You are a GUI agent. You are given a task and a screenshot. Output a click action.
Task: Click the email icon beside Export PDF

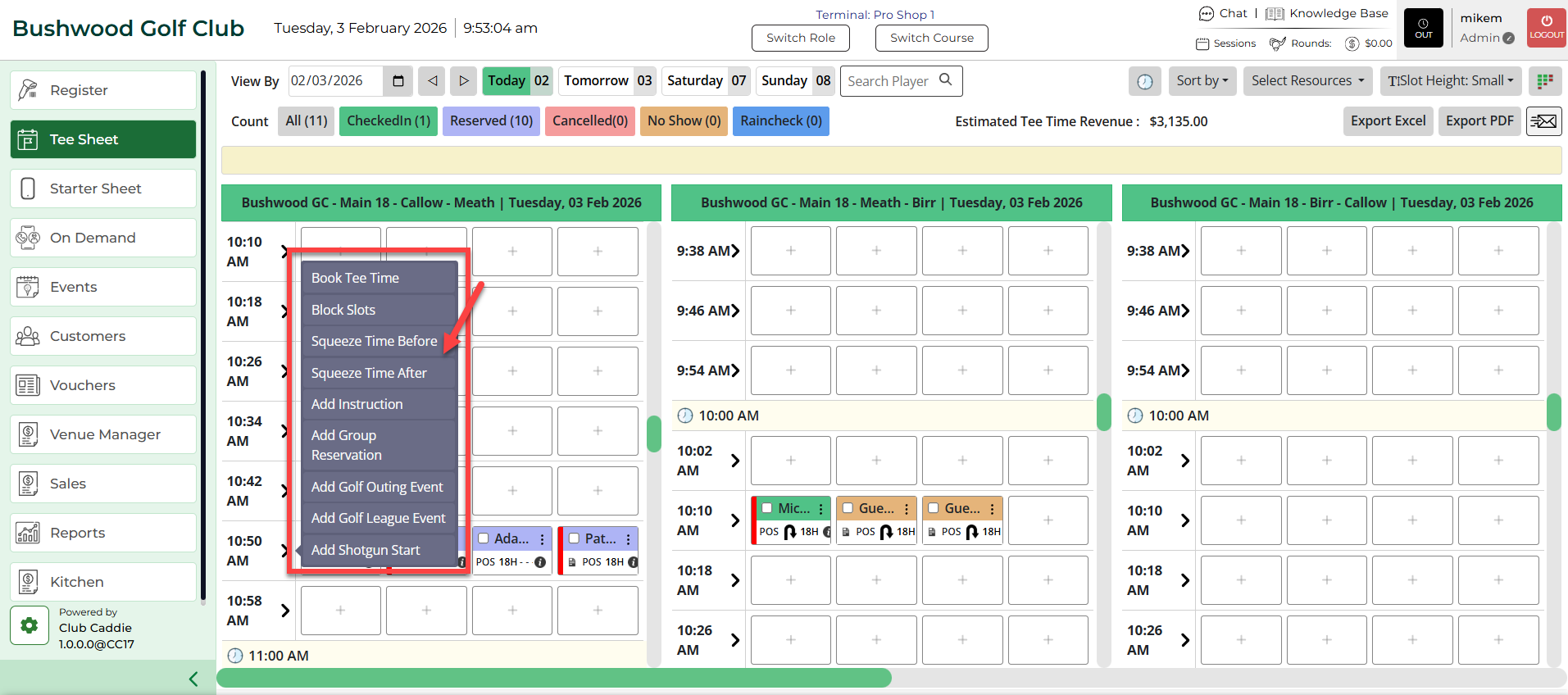click(1543, 121)
